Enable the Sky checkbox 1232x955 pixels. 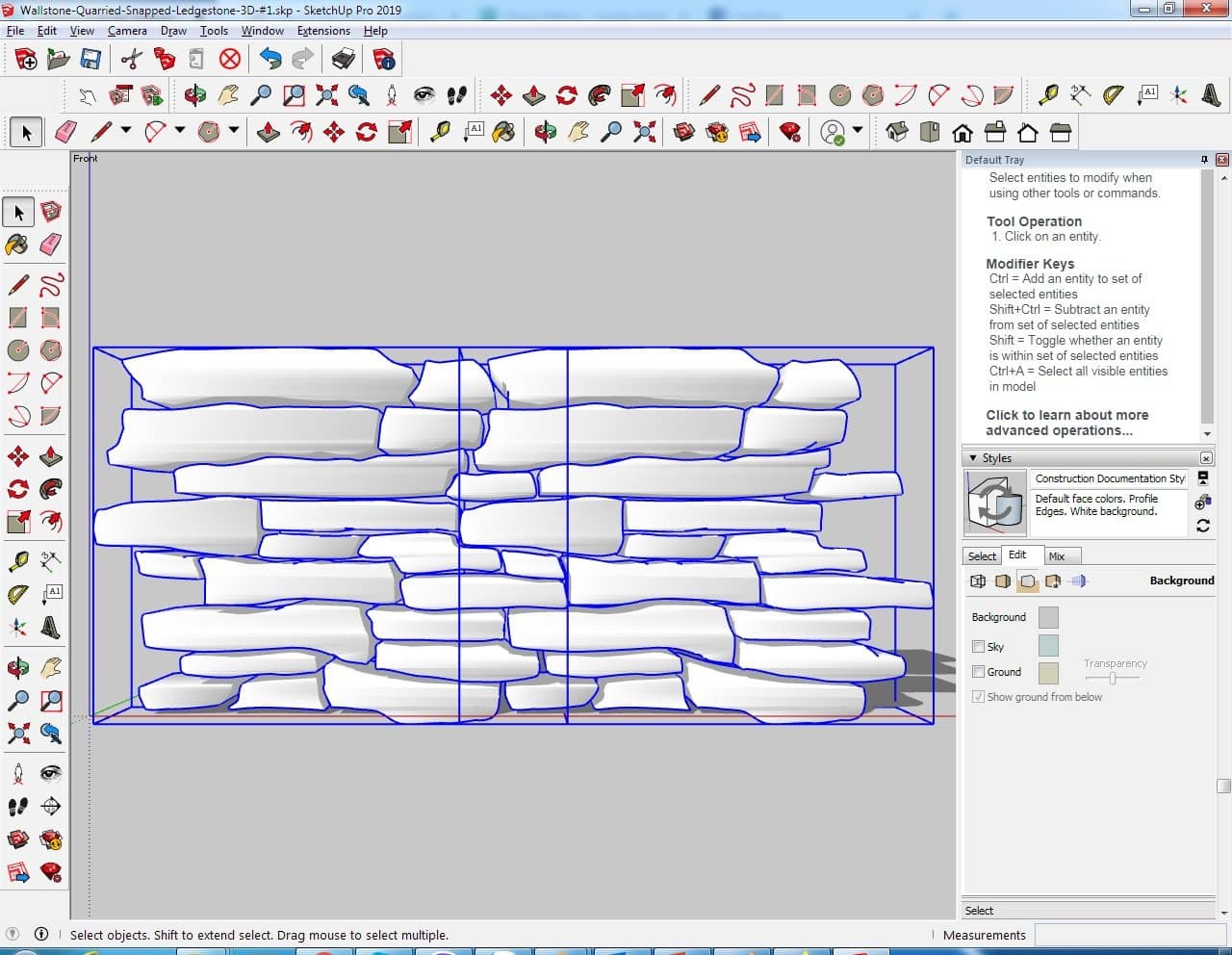[x=978, y=647]
